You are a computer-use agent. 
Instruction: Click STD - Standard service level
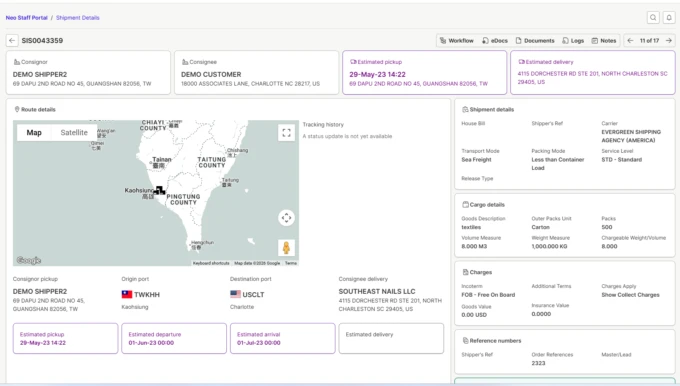tap(621, 160)
